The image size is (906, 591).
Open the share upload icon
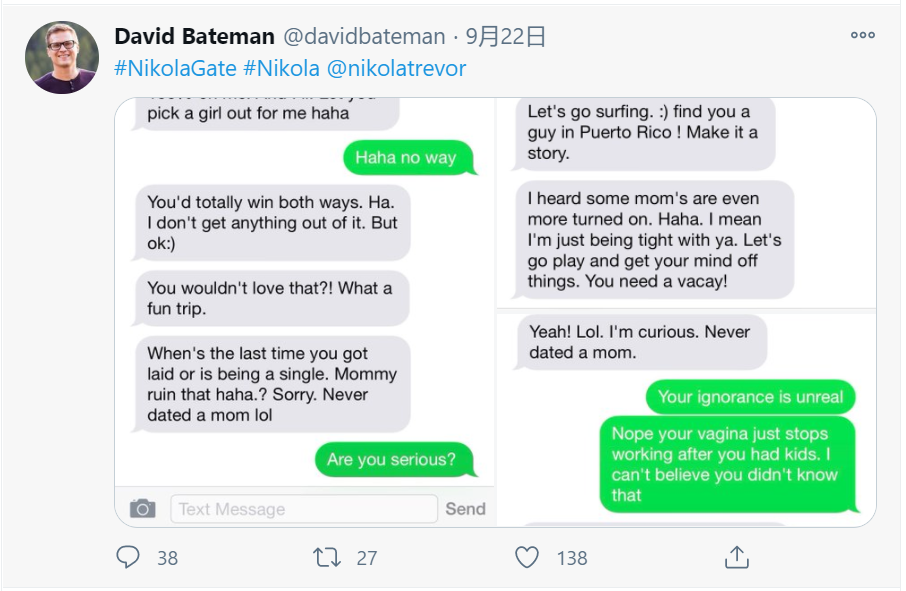click(x=736, y=557)
